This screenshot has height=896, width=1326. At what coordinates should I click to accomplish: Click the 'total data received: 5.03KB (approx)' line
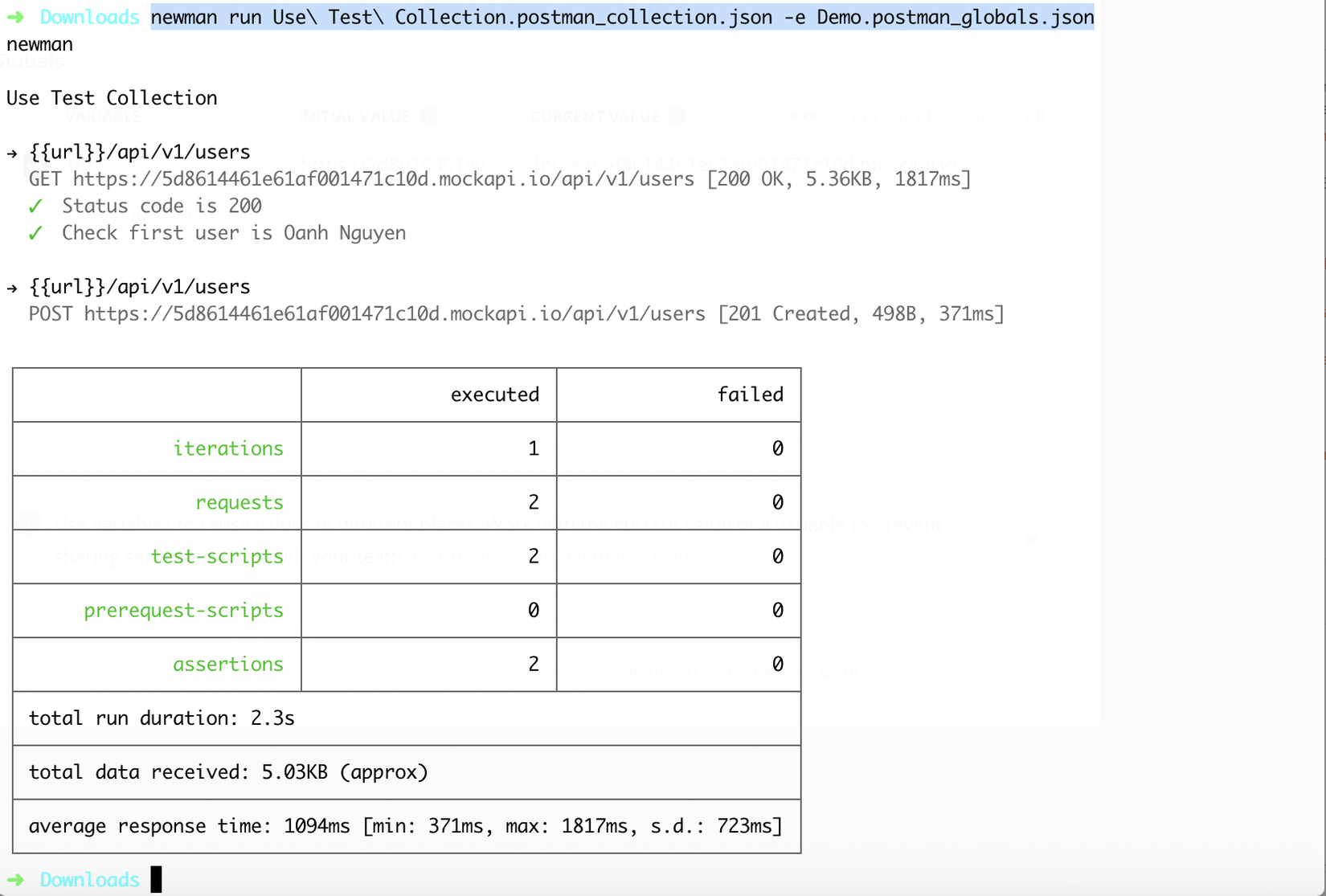(x=228, y=772)
